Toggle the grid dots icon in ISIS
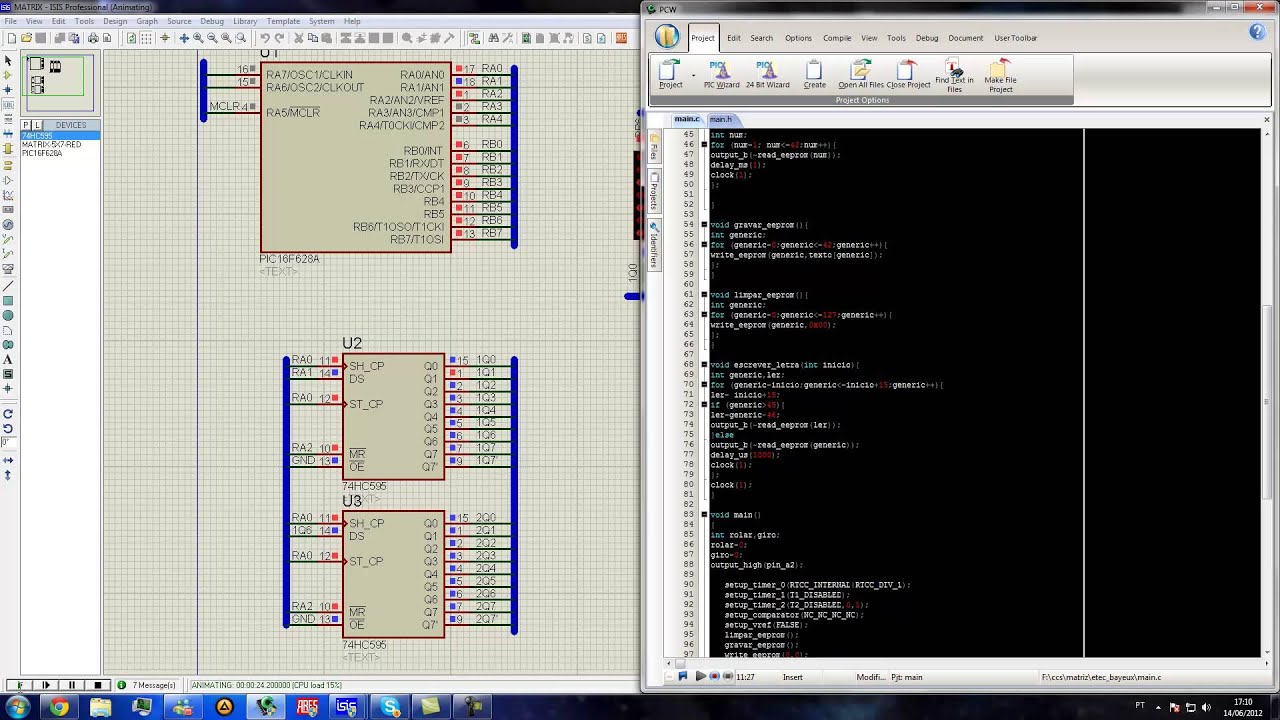The height and width of the screenshot is (720, 1280). point(146,38)
